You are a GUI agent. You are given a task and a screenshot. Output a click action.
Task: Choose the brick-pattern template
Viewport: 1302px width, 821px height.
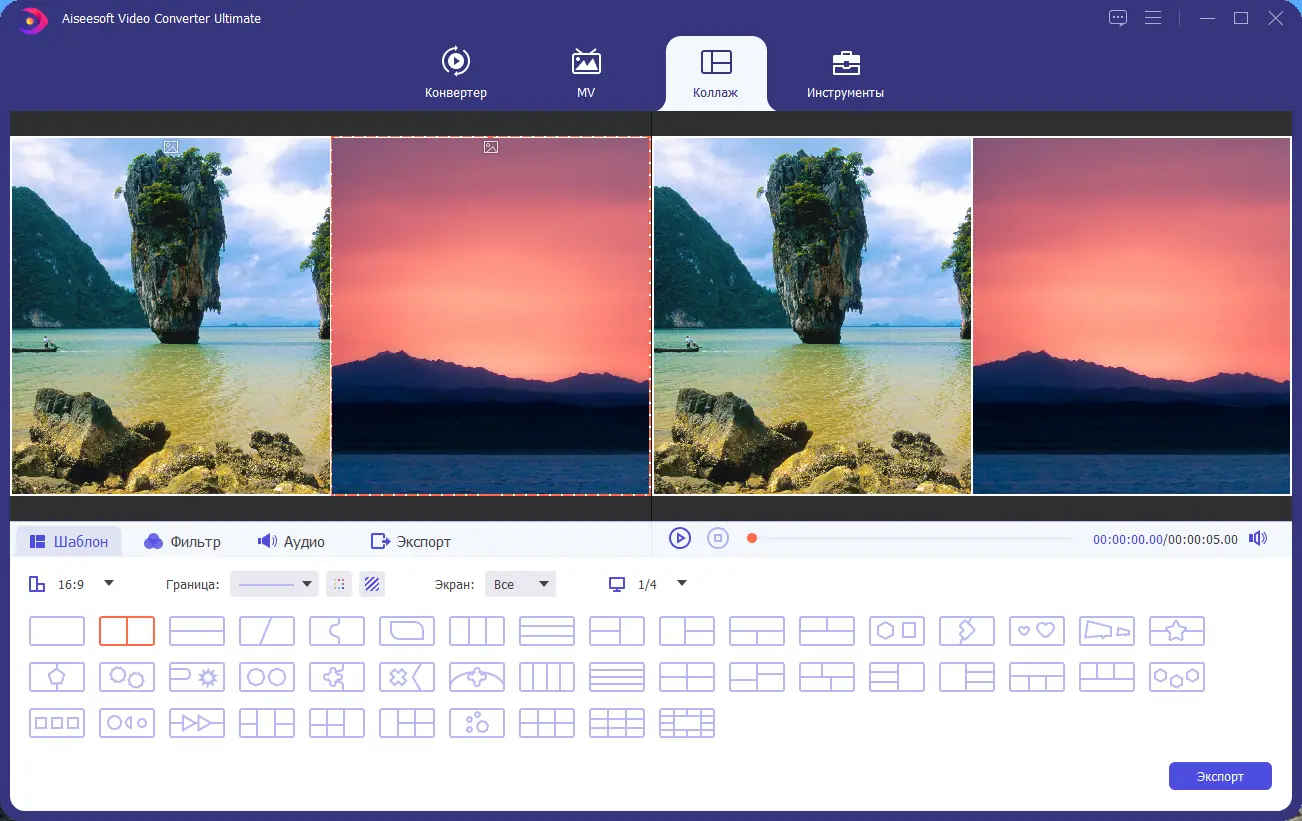687,723
